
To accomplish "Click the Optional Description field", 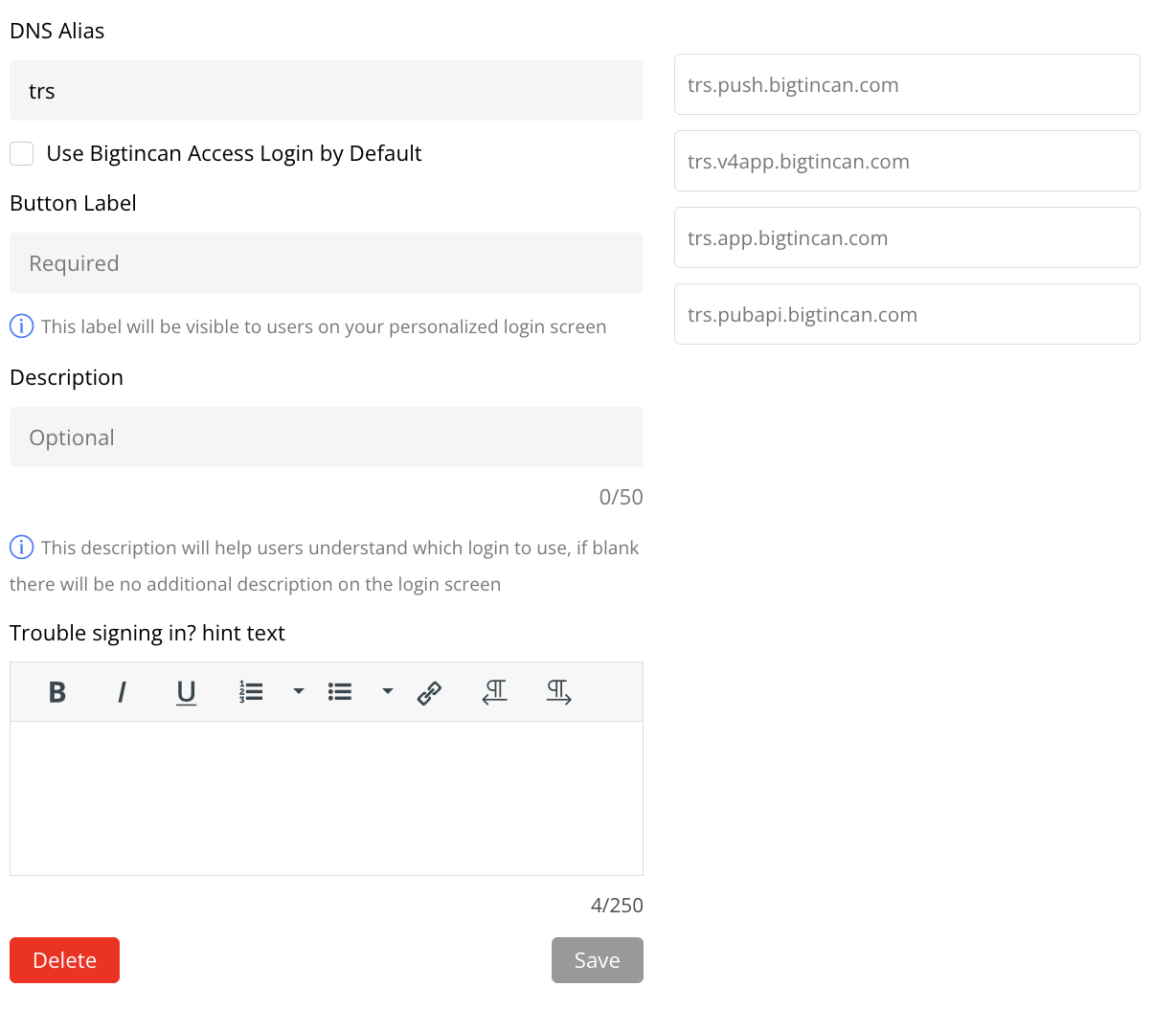I will click(326, 437).
